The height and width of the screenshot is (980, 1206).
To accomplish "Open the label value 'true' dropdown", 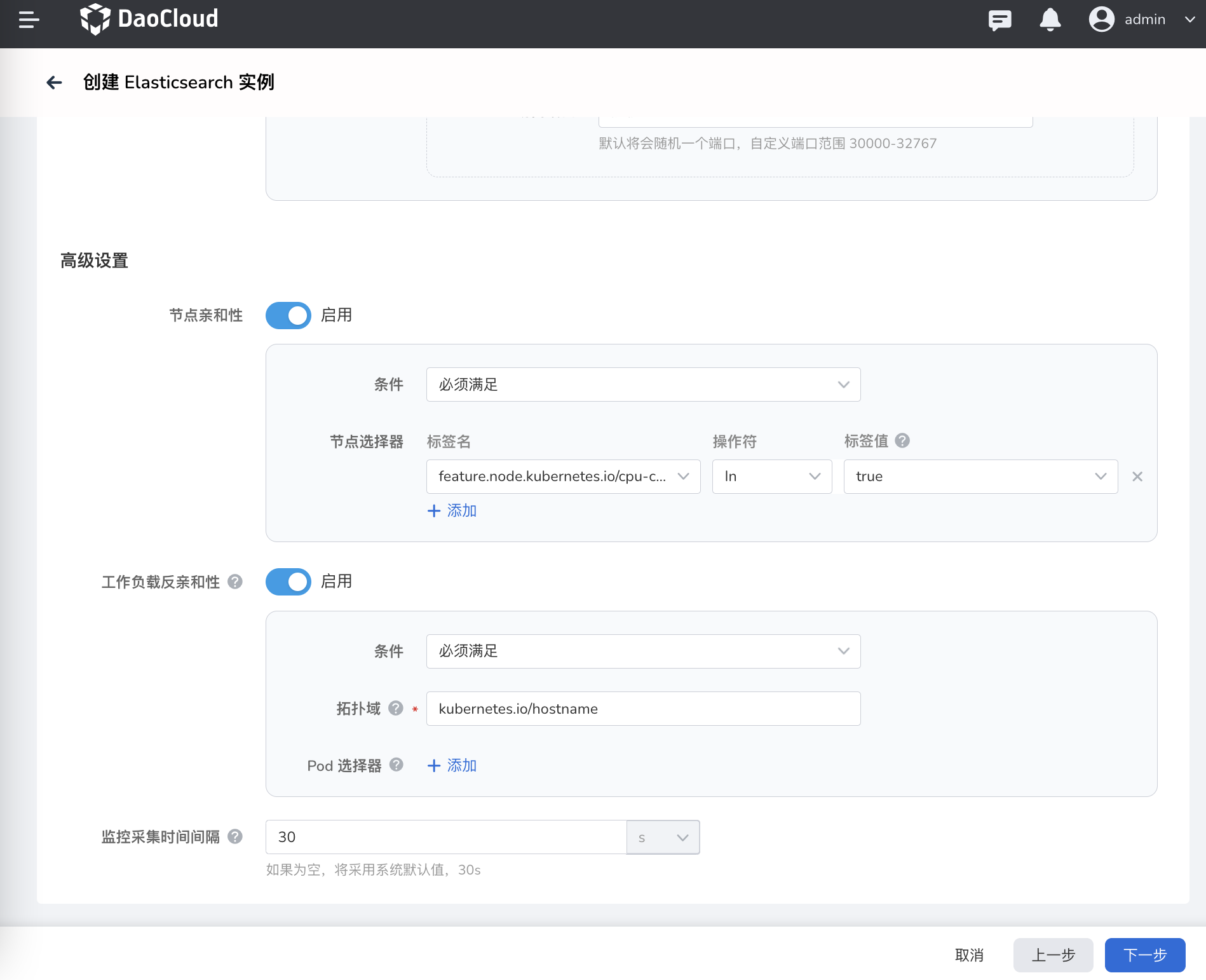I will pyautogui.click(x=980, y=477).
